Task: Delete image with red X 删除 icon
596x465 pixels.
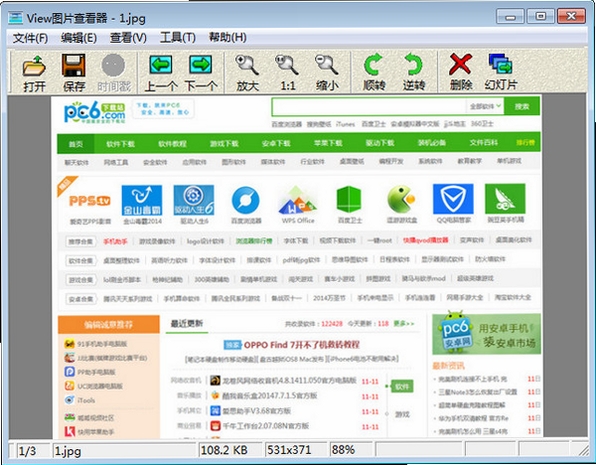Action: pyautogui.click(x=460, y=64)
